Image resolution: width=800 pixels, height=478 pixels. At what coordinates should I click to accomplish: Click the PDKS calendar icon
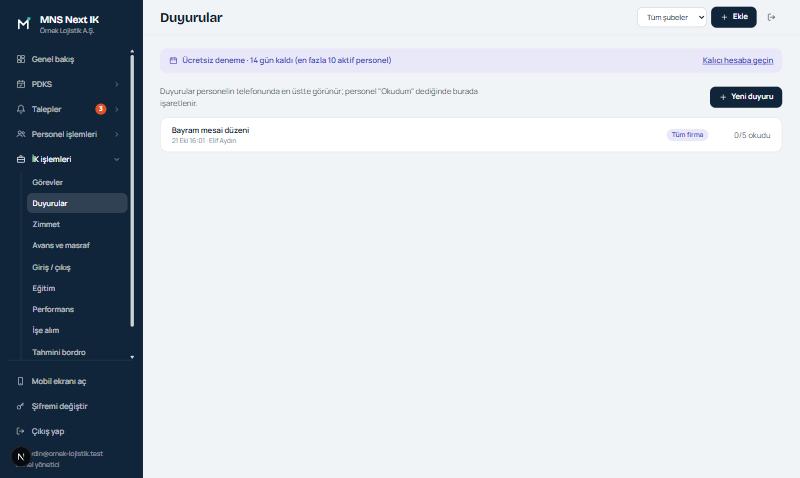pyautogui.click(x=21, y=84)
